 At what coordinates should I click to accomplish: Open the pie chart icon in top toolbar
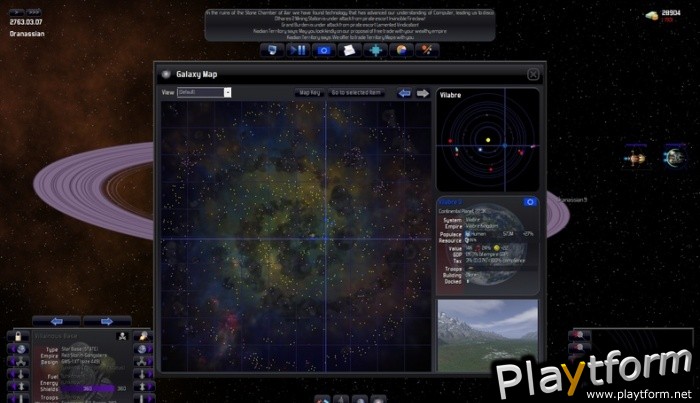point(401,50)
